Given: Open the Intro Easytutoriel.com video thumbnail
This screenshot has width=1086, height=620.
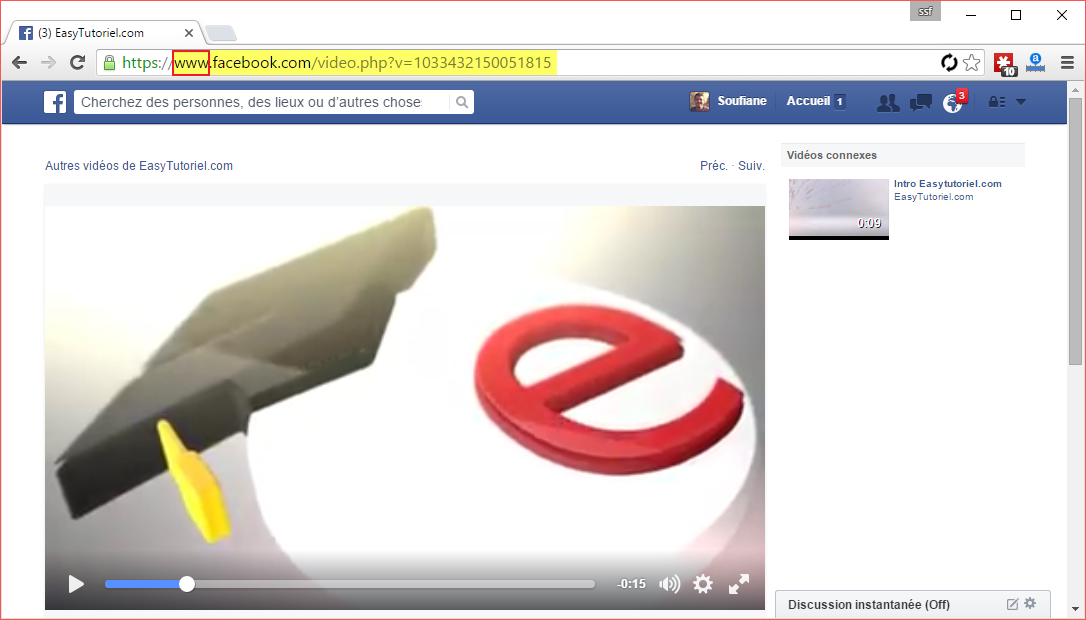Looking at the screenshot, I should click(x=839, y=209).
